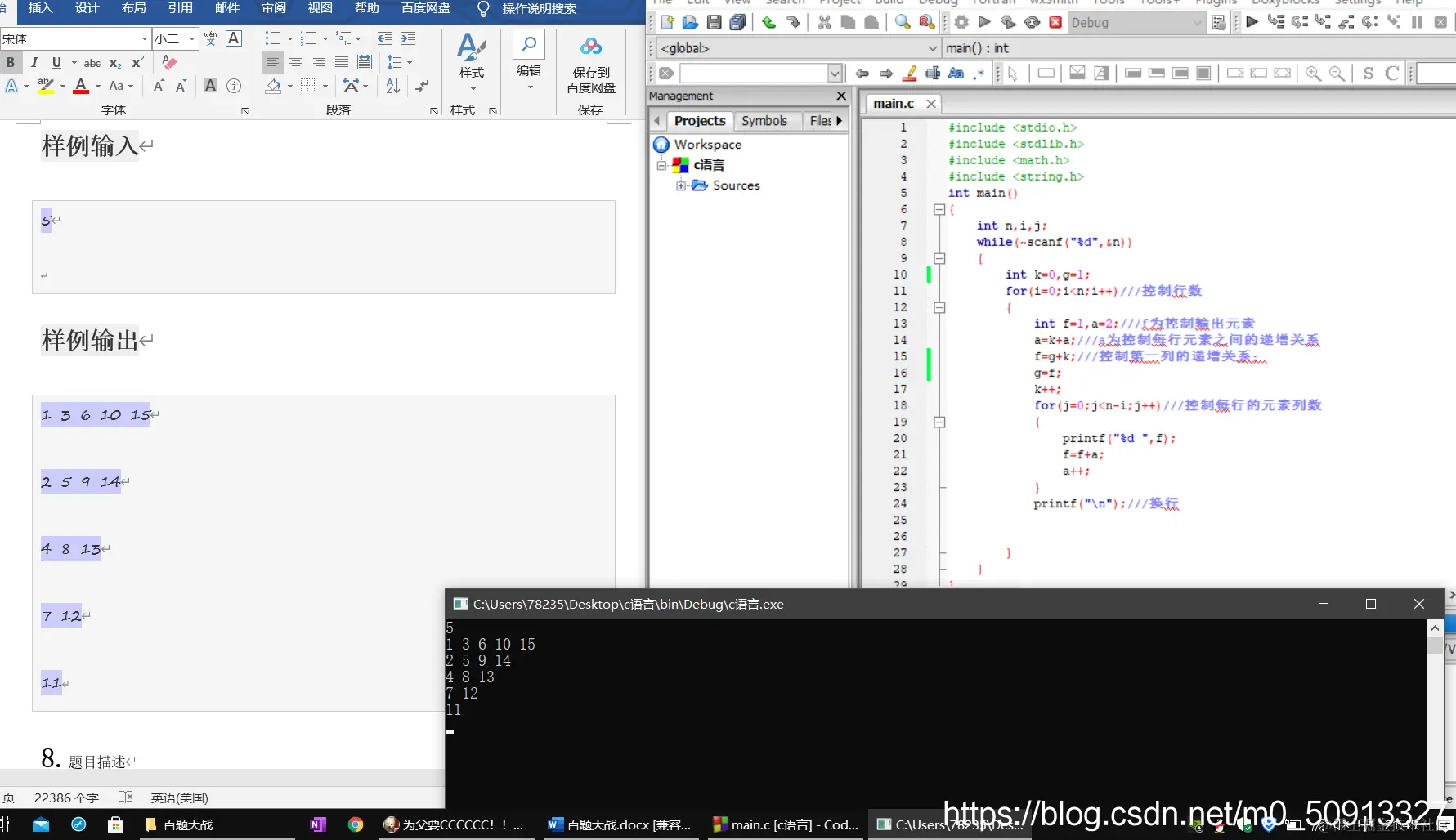Screen dimensions: 1456x840
Task: Click the find magnifier icon
Action: (903, 22)
